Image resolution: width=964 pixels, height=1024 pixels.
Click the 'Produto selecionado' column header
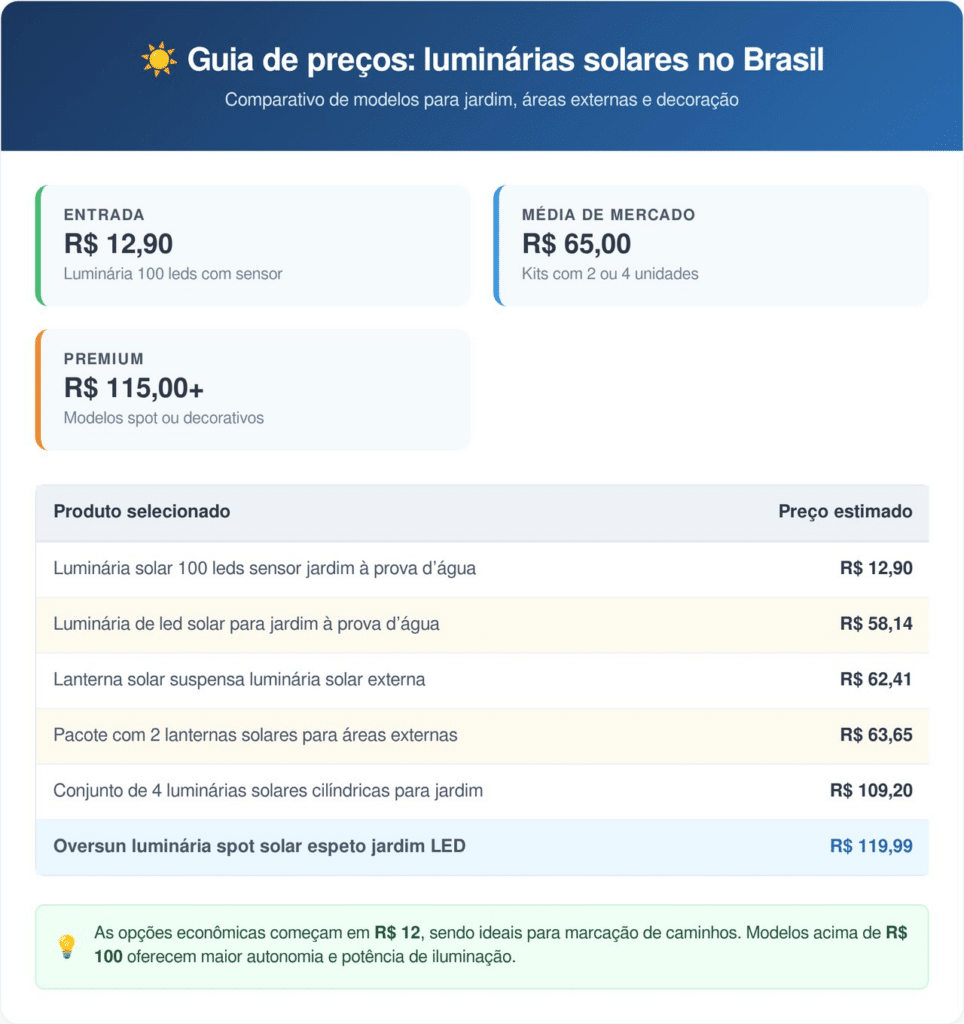(142, 512)
